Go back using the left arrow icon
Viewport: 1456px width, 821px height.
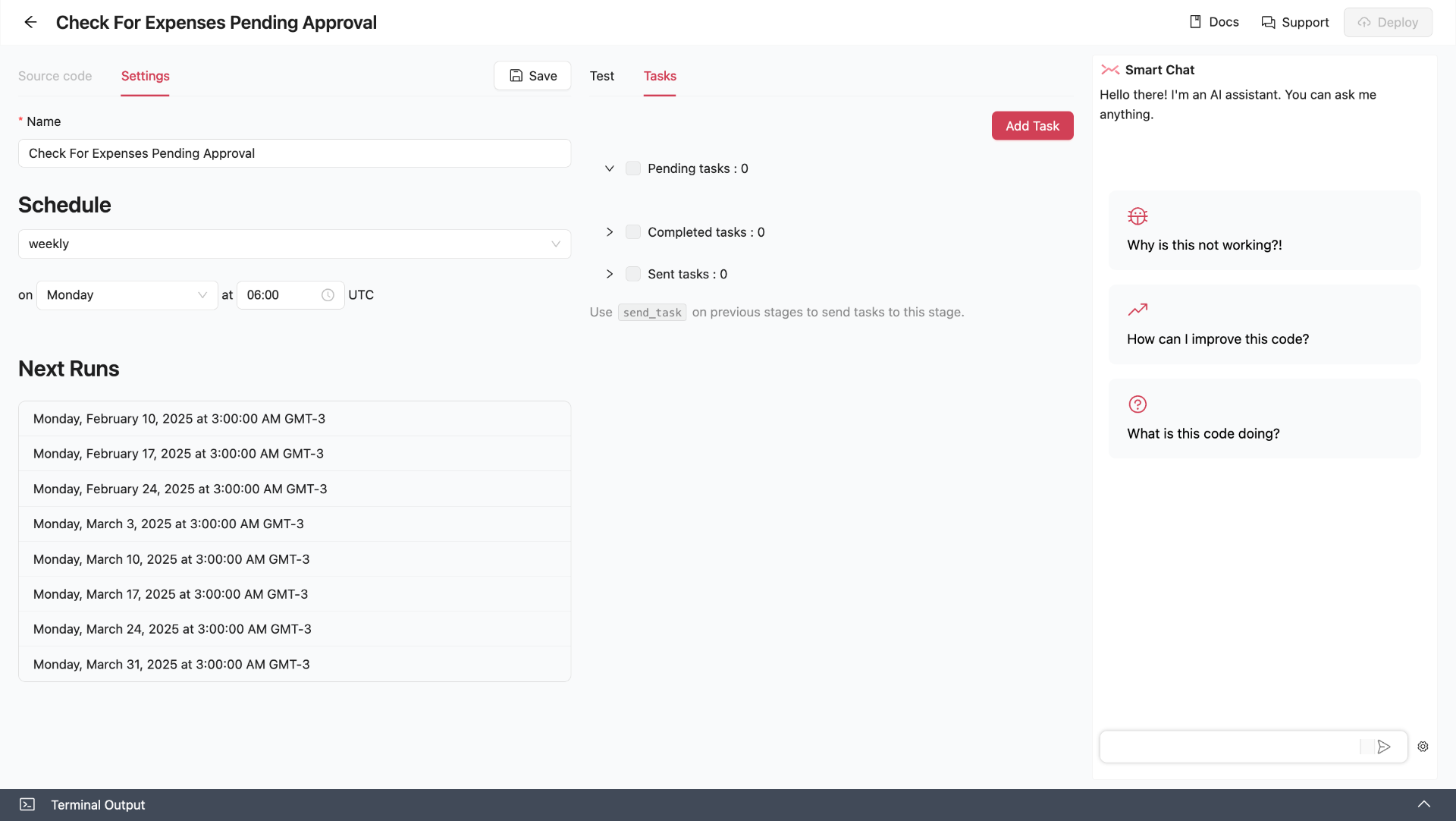(30, 22)
